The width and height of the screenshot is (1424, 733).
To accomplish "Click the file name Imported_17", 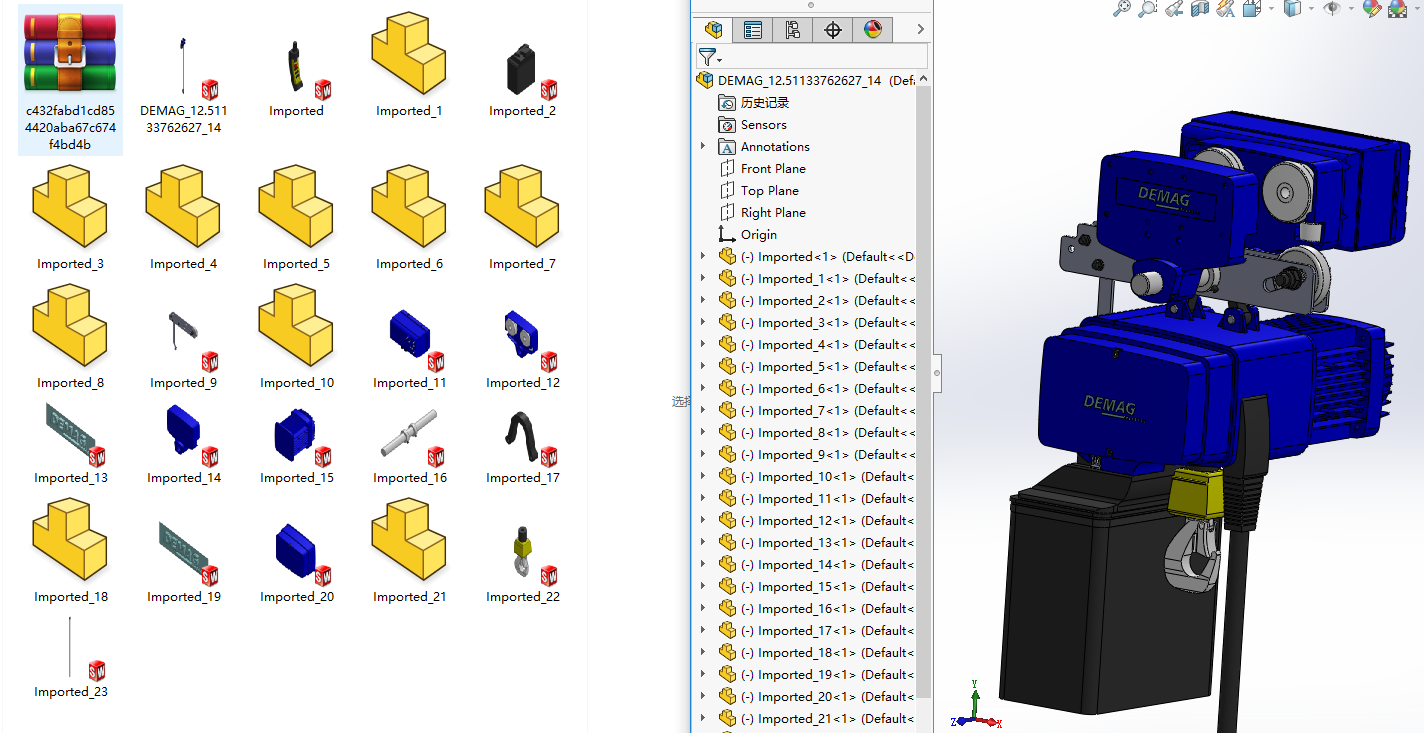I will pos(523,478).
